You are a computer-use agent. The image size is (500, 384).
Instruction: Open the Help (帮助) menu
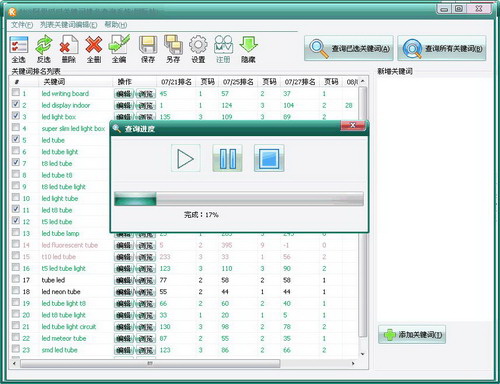pyautogui.click(x=116, y=25)
